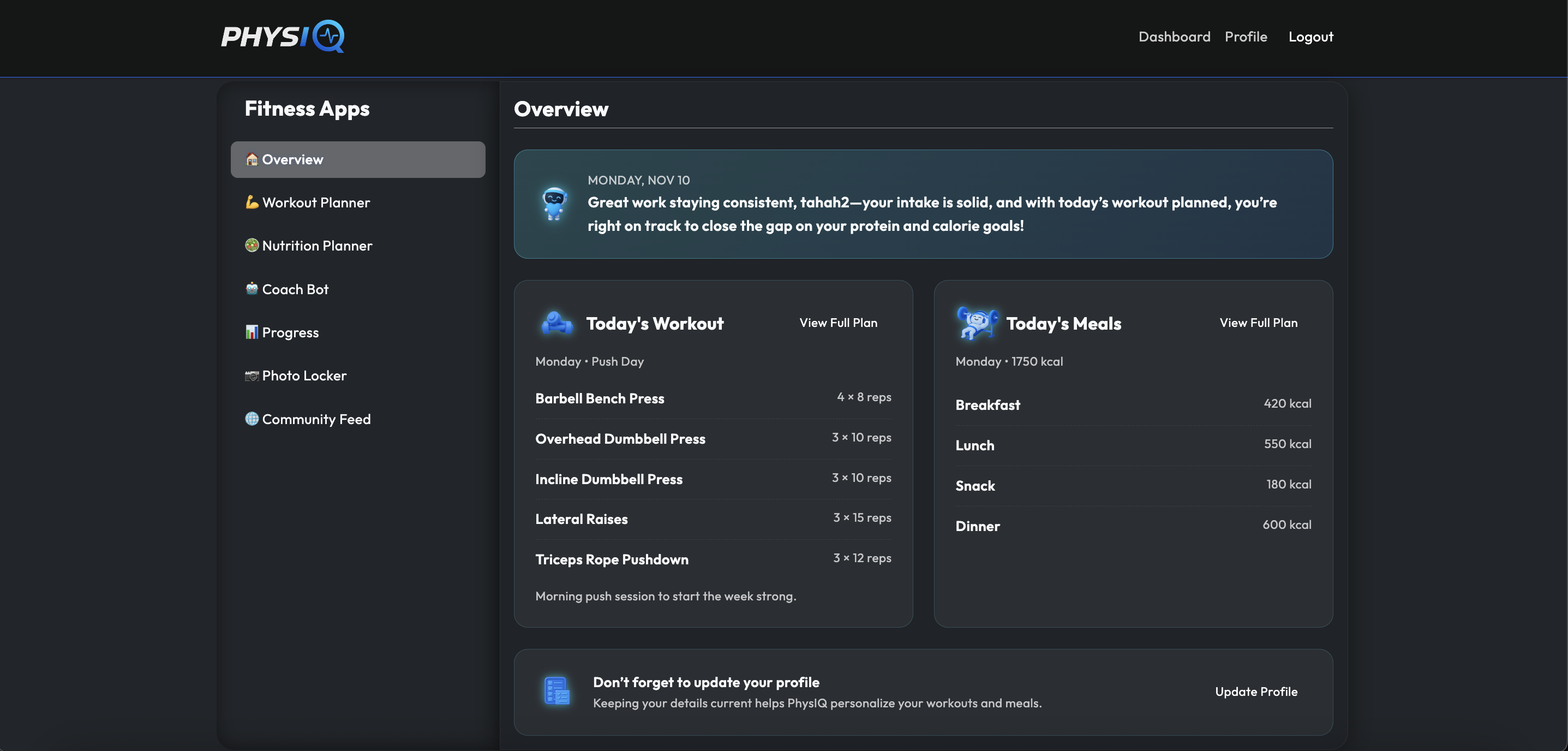Click Logout
The width and height of the screenshot is (1568, 751).
[1310, 37]
